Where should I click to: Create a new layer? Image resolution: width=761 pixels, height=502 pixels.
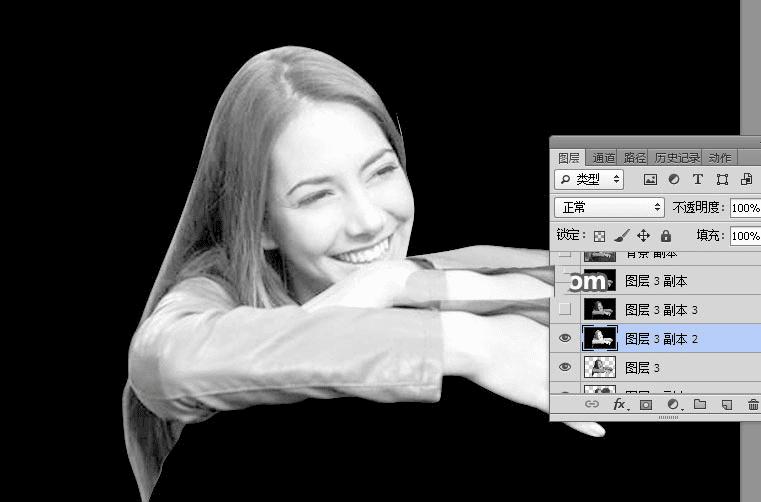tap(727, 404)
